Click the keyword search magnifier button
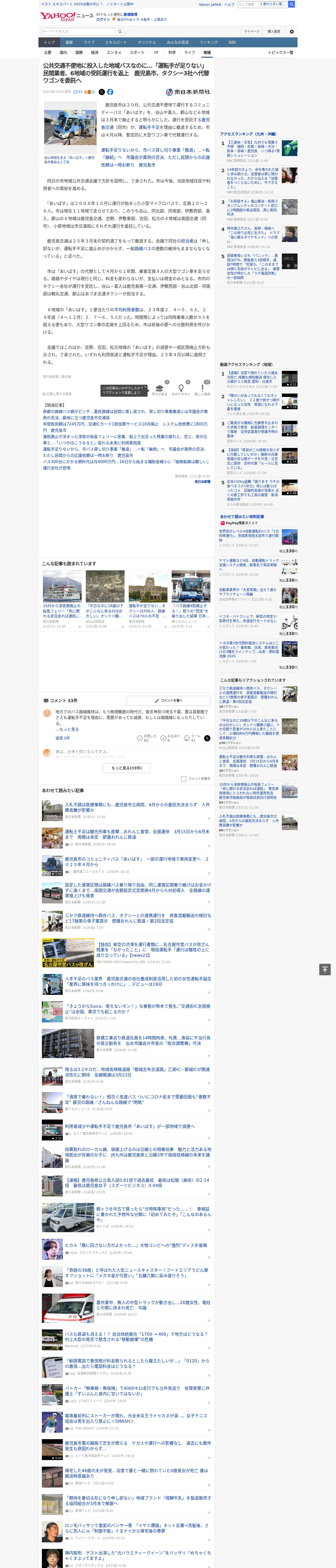Image resolution: width=336 pixels, height=1568 pixels. (120, 32)
